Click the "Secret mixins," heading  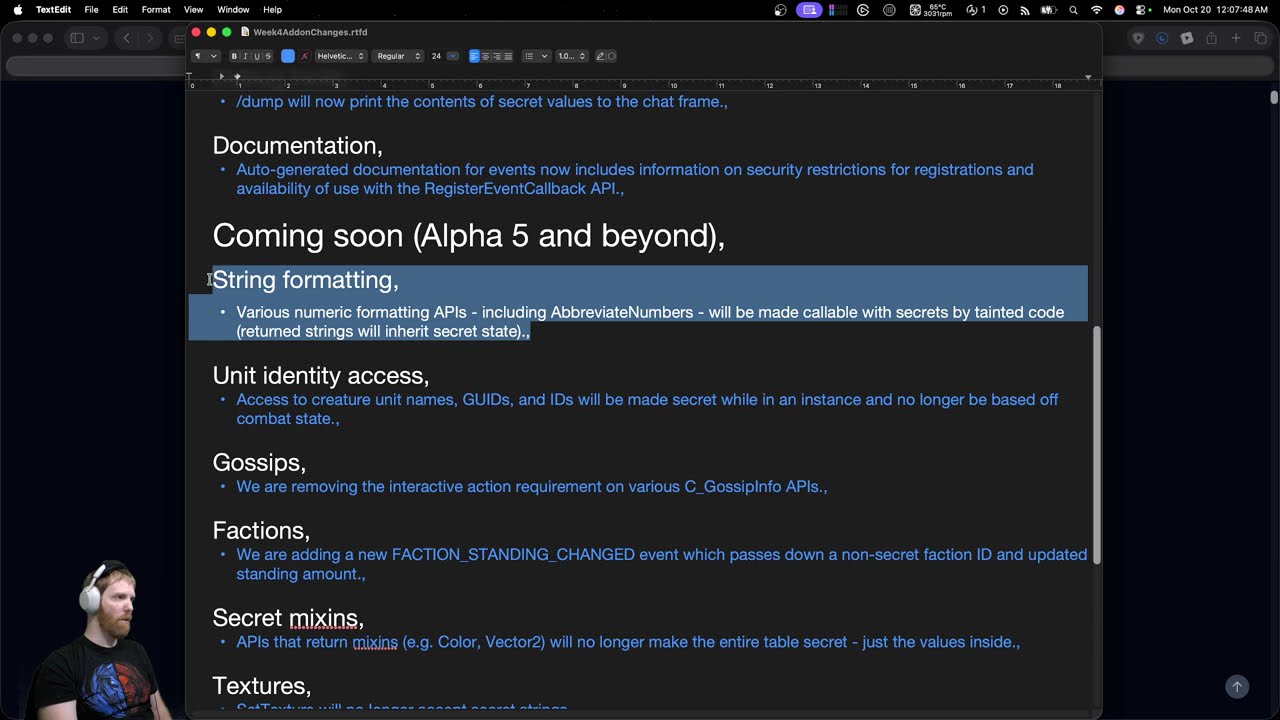click(x=288, y=618)
